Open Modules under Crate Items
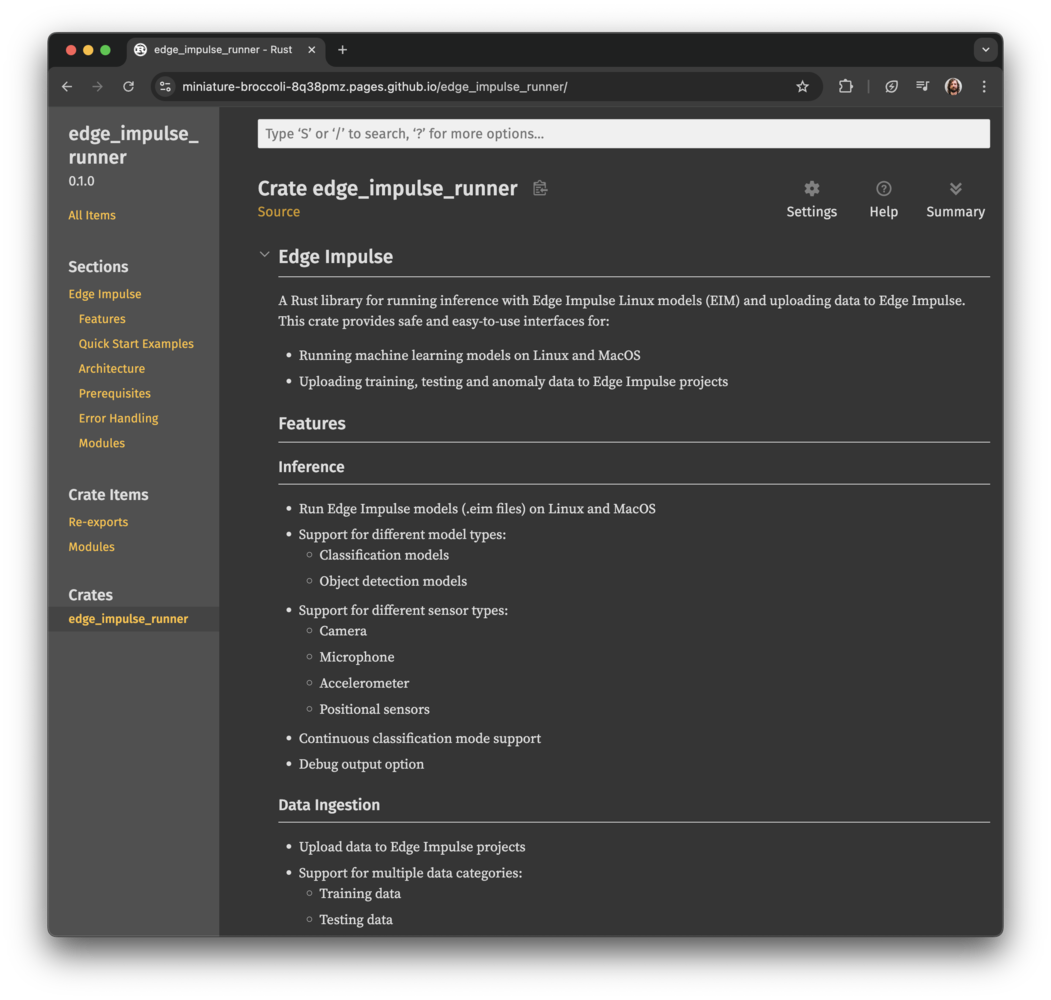The width and height of the screenshot is (1051, 1000). (x=91, y=547)
